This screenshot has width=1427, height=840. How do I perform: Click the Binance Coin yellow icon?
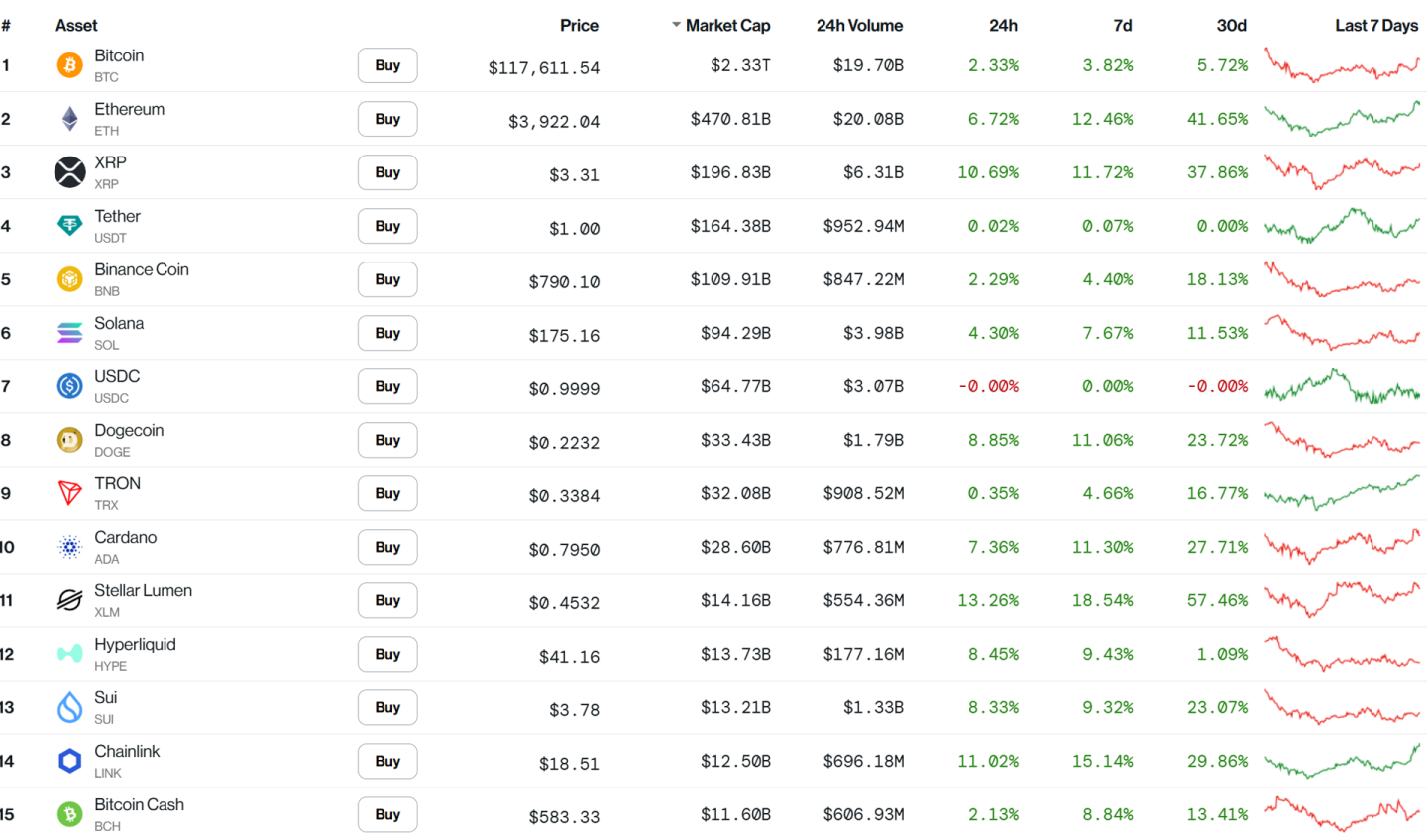point(69,279)
